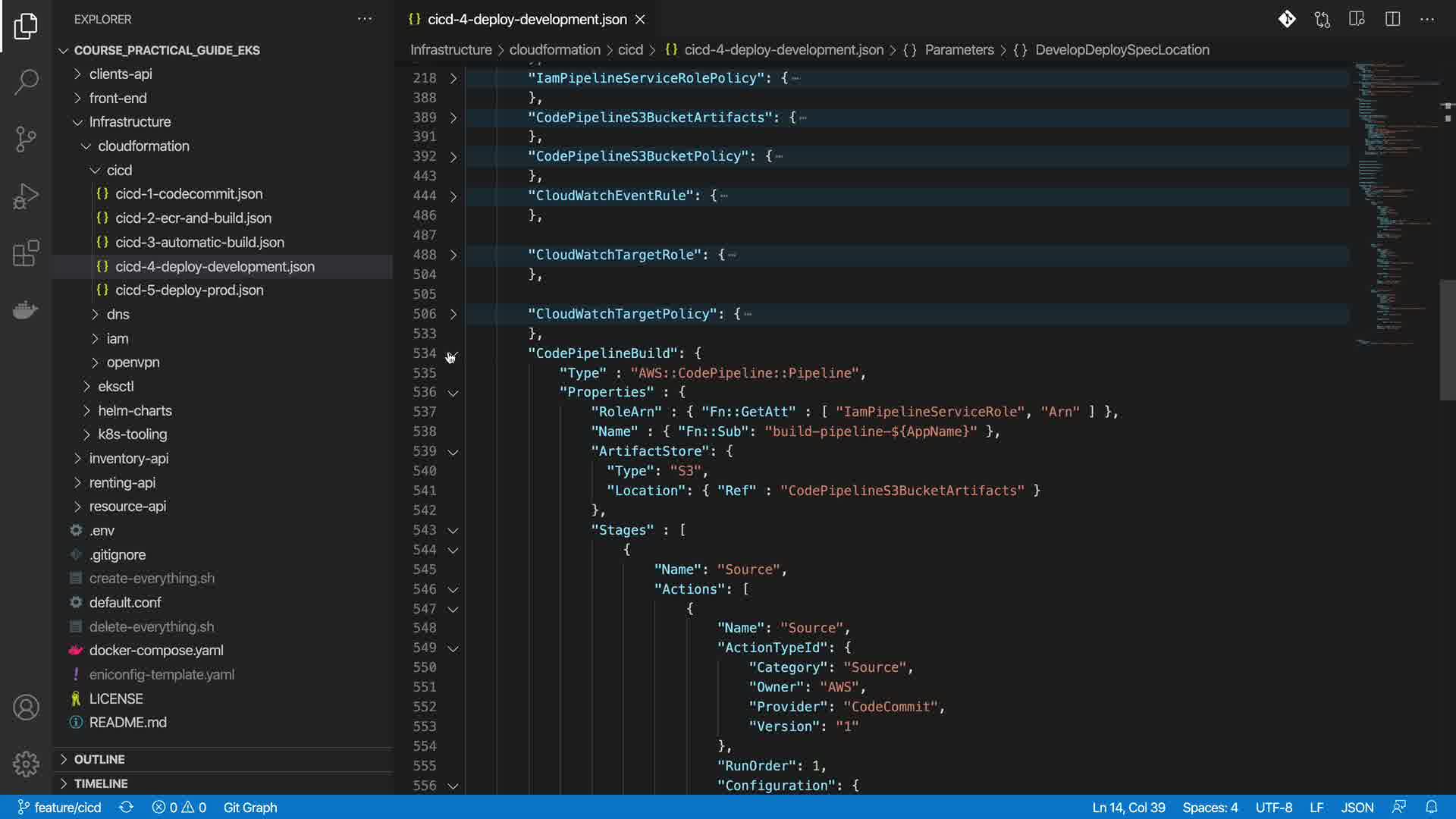This screenshot has width=1456, height=819.
Task: Open the Extensions view
Action: (26, 253)
